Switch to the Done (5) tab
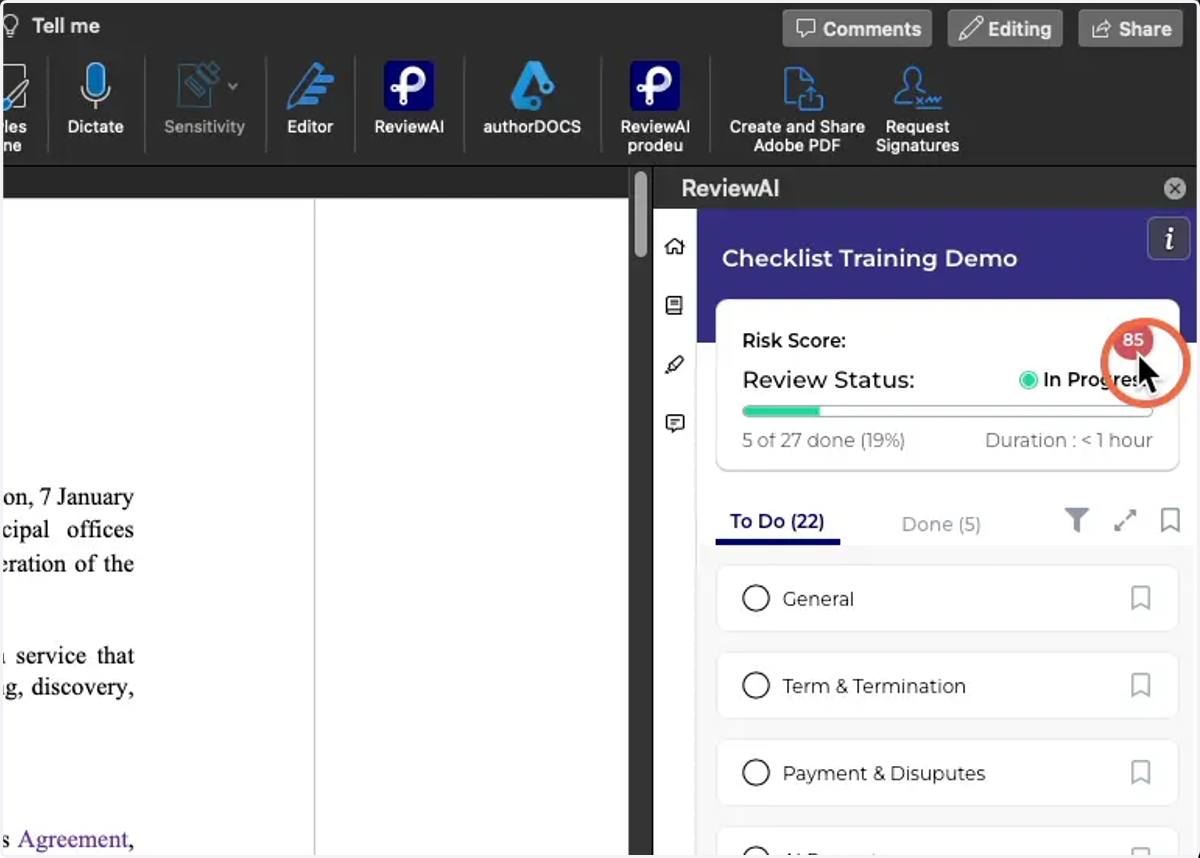The width and height of the screenshot is (1200, 858). click(941, 524)
